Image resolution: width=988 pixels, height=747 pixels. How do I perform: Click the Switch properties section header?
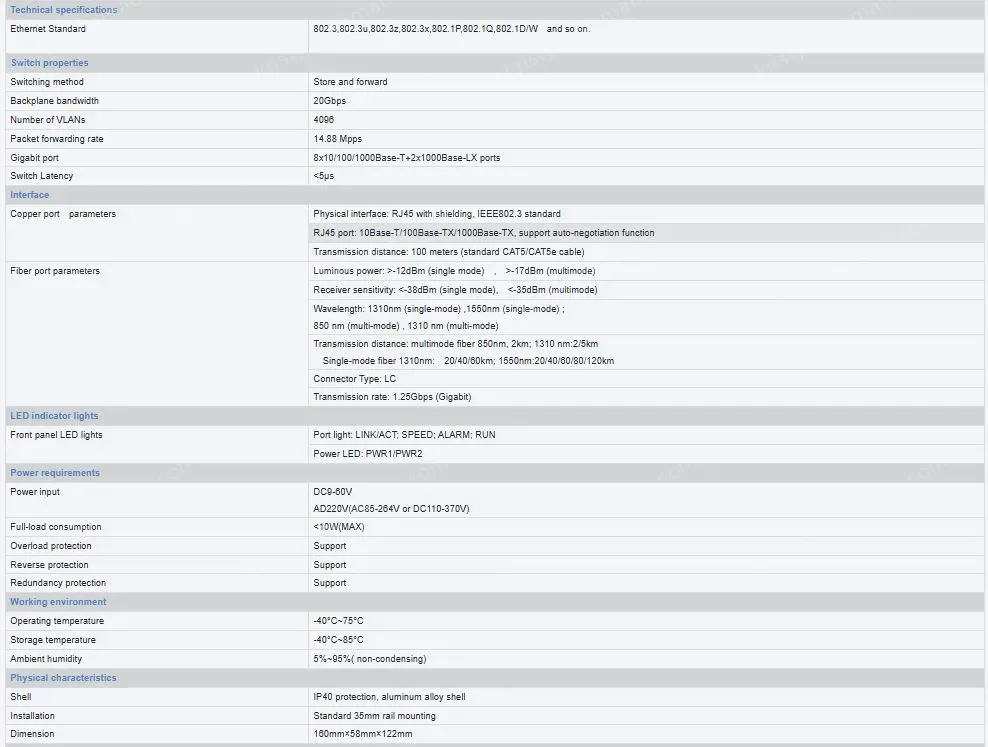(49, 63)
